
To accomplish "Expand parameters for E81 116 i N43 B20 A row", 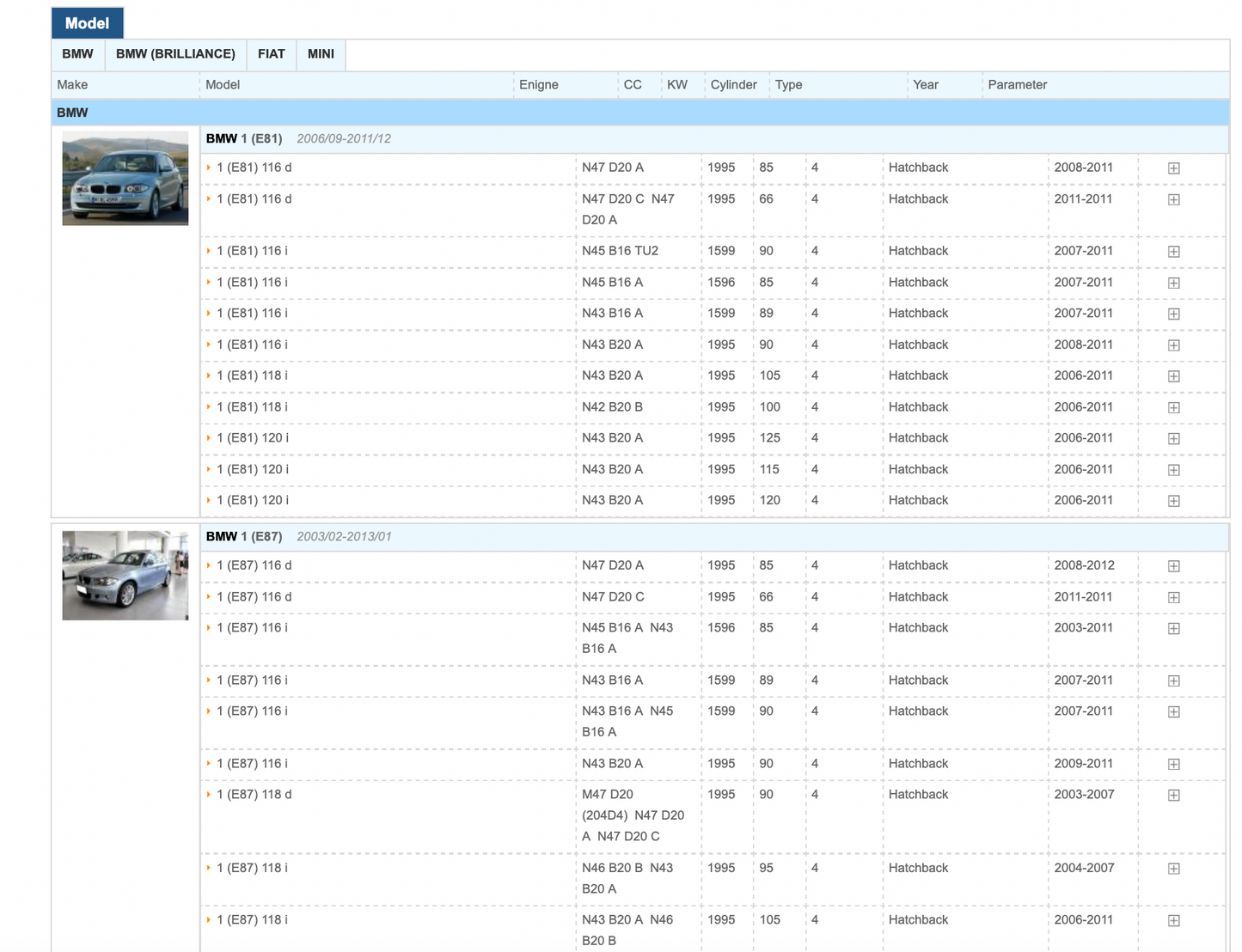I will tap(1173, 345).
